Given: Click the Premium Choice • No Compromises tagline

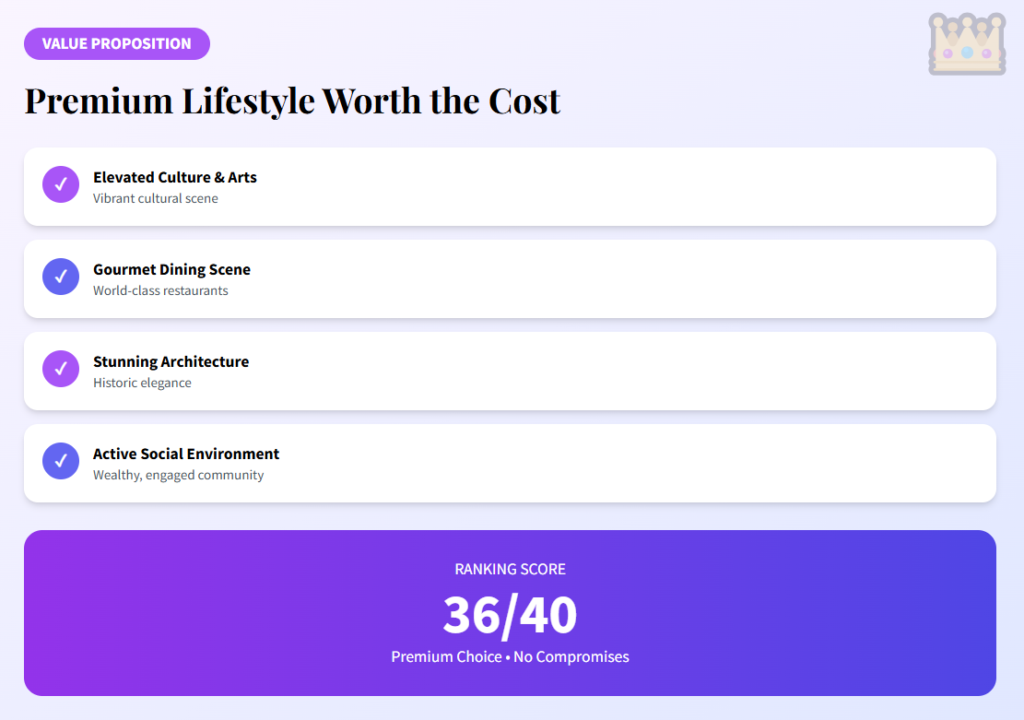Looking at the screenshot, I should [510, 657].
